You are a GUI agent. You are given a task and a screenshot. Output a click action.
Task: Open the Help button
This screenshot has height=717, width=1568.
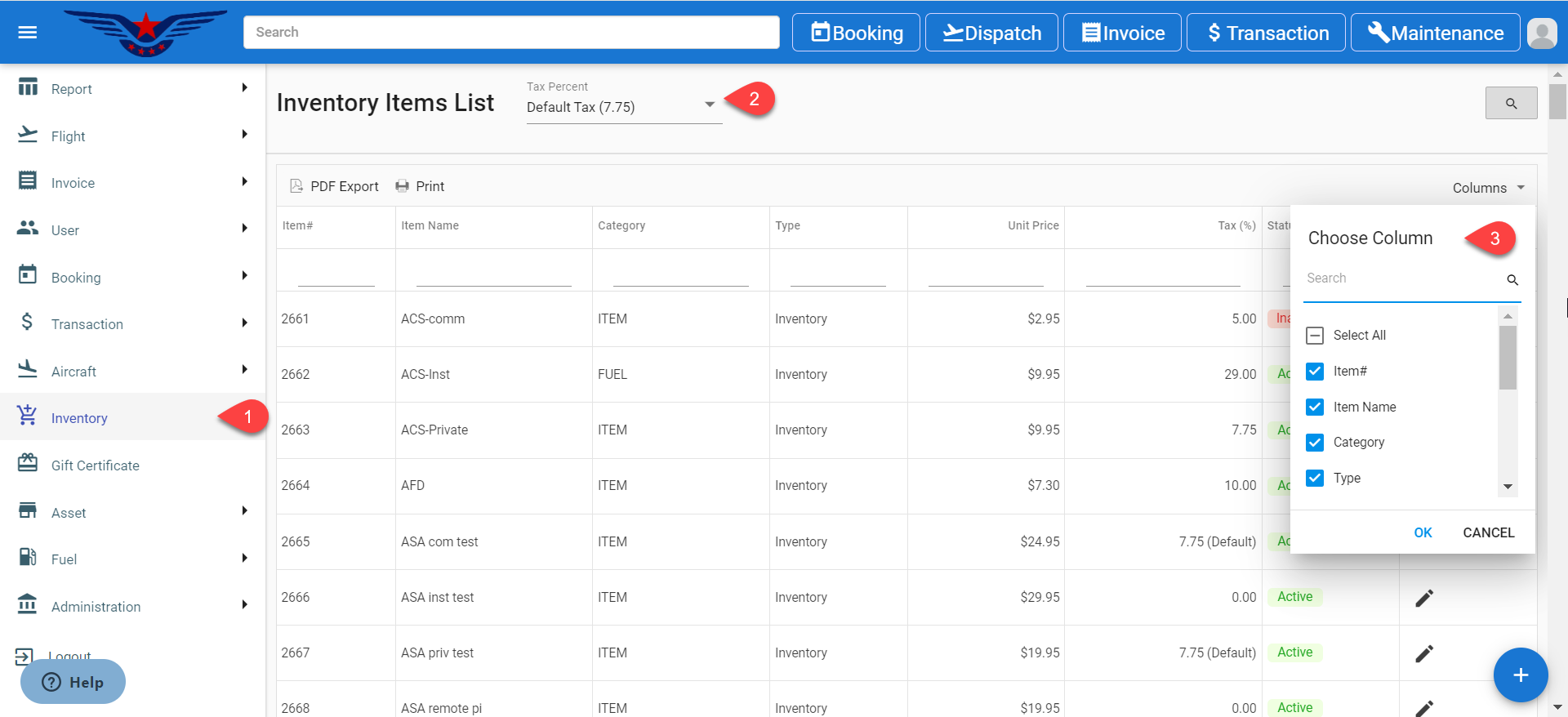(x=73, y=682)
